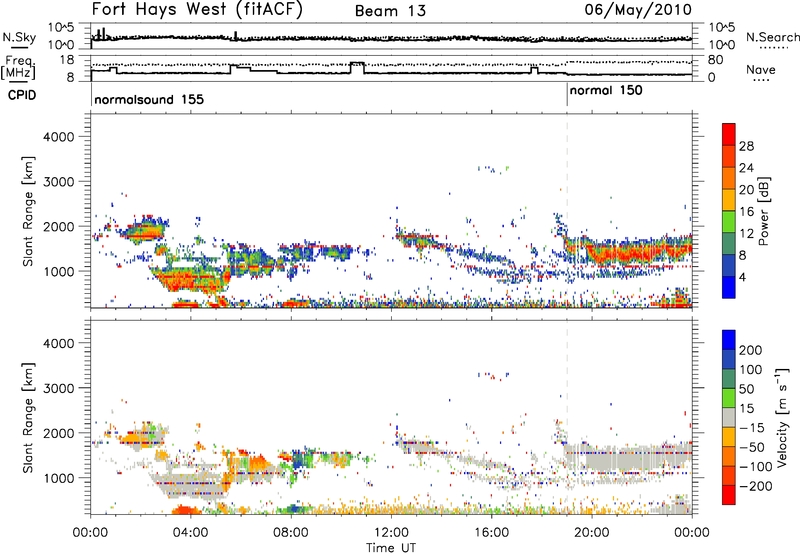800x554 pixels.
Task: Click the red bottom of the velocity colorbar
Action: point(729,495)
